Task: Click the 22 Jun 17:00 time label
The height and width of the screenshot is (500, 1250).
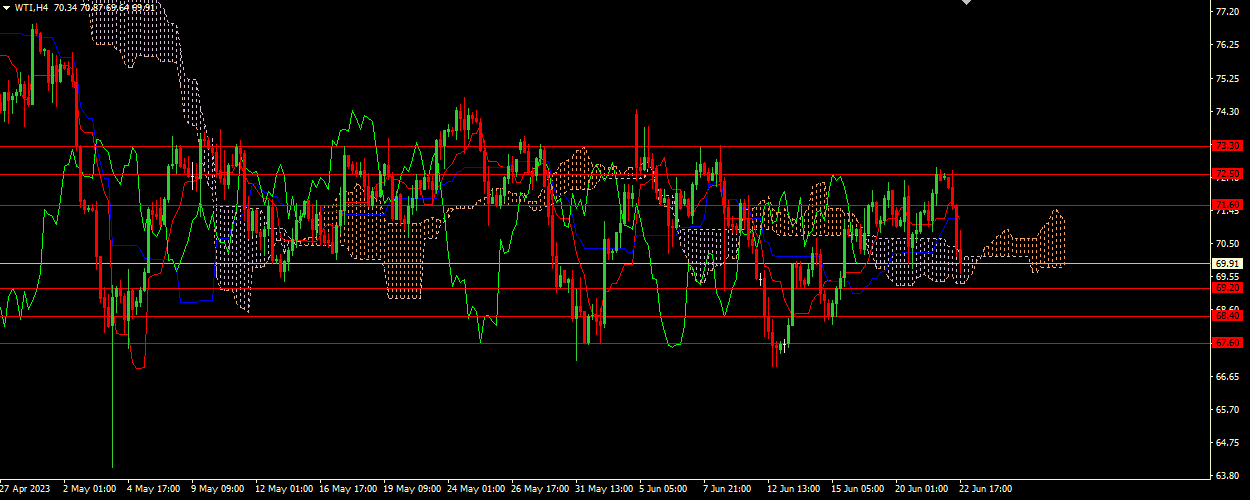Action: click(987, 489)
